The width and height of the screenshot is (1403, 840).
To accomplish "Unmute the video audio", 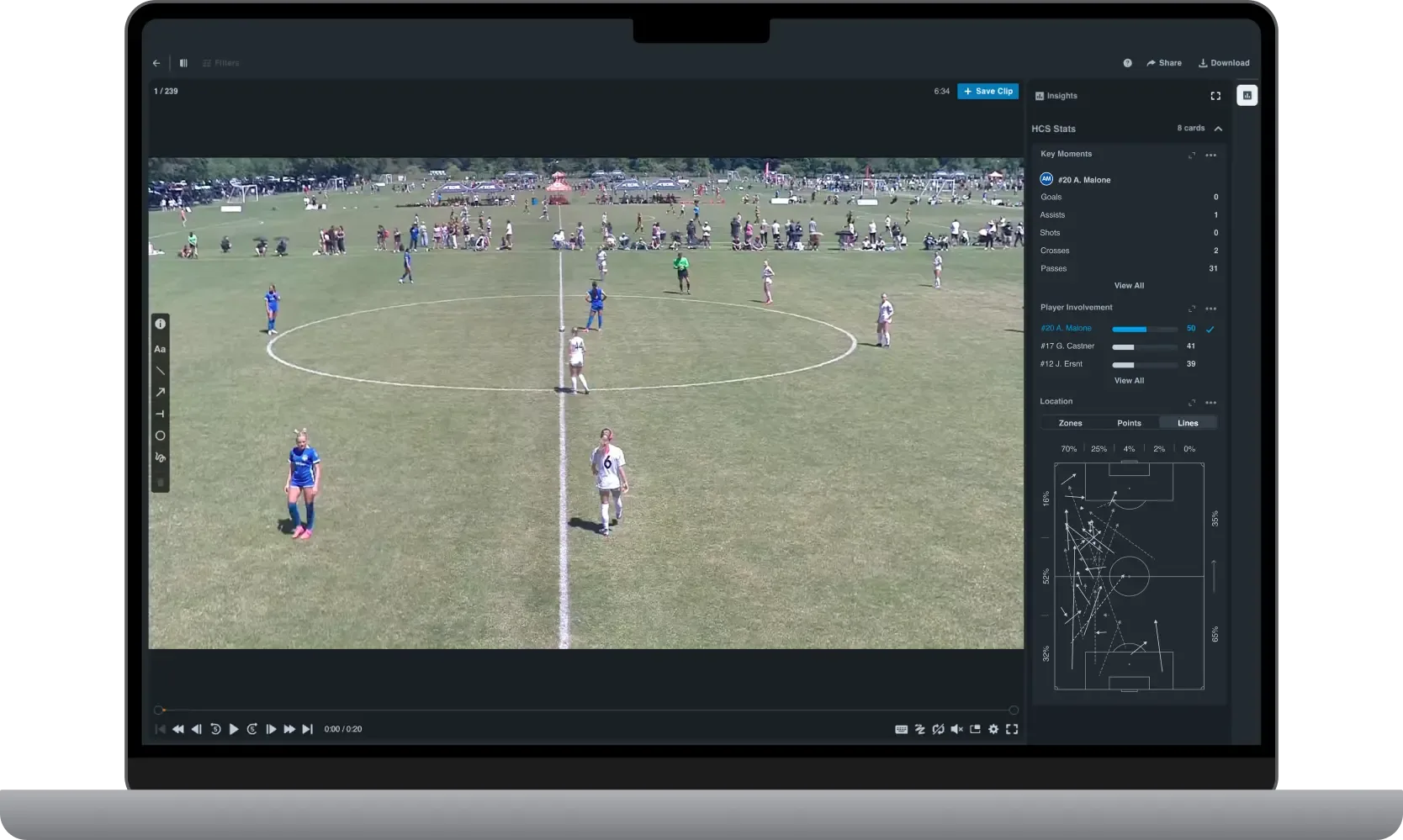I will click(956, 729).
